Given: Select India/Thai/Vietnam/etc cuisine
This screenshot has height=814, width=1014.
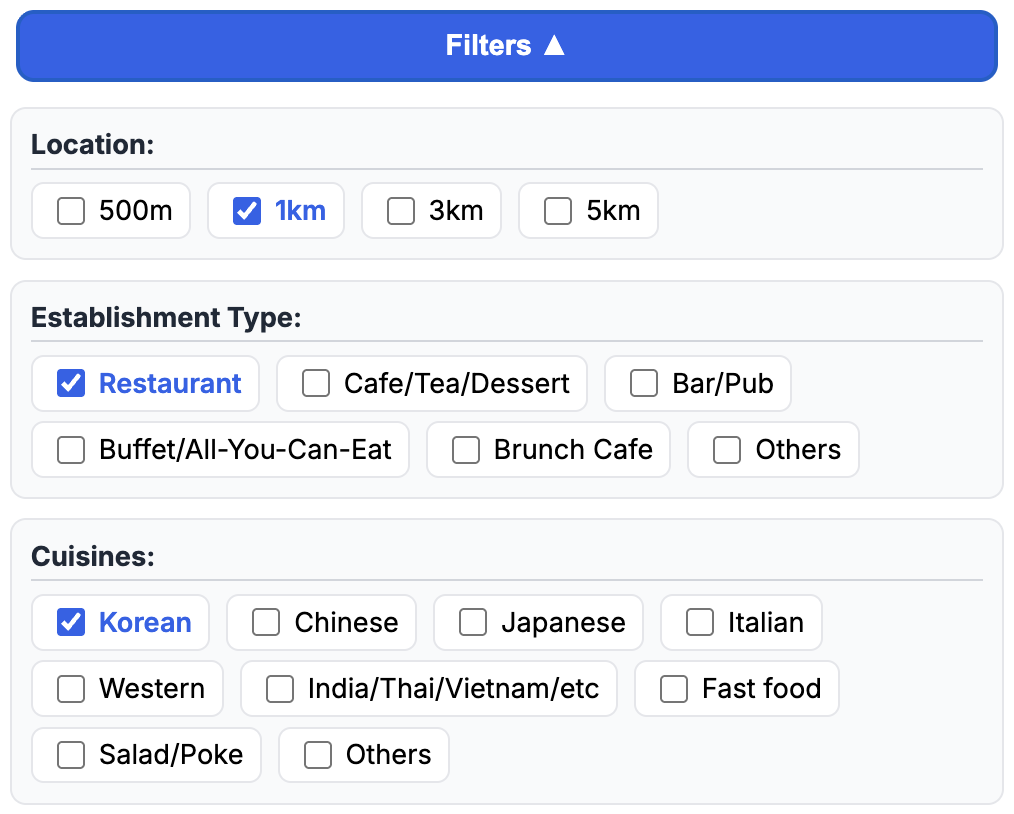Looking at the screenshot, I should (x=280, y=689).
